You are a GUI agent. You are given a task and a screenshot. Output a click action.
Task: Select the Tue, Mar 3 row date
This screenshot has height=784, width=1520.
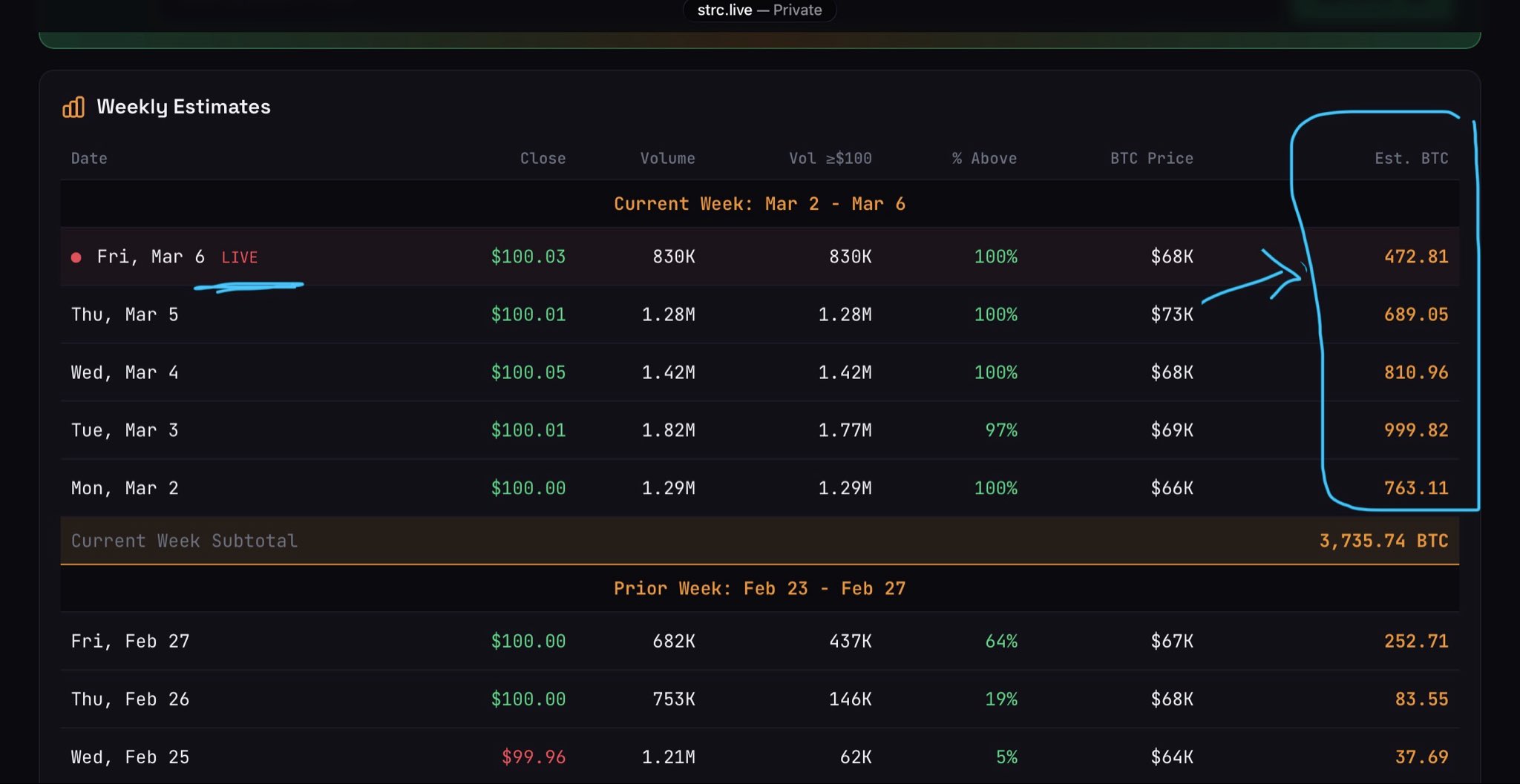click(x=125, y=431)
